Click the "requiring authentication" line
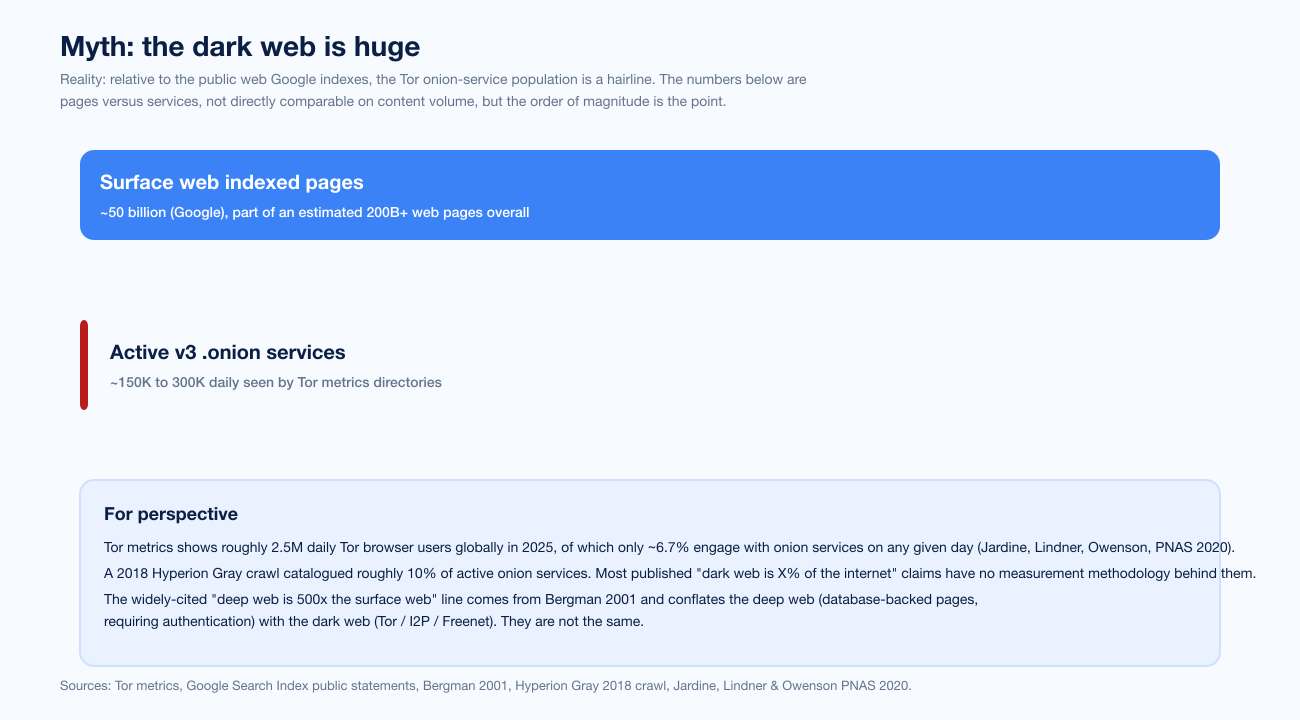 [x=374, y=621]
